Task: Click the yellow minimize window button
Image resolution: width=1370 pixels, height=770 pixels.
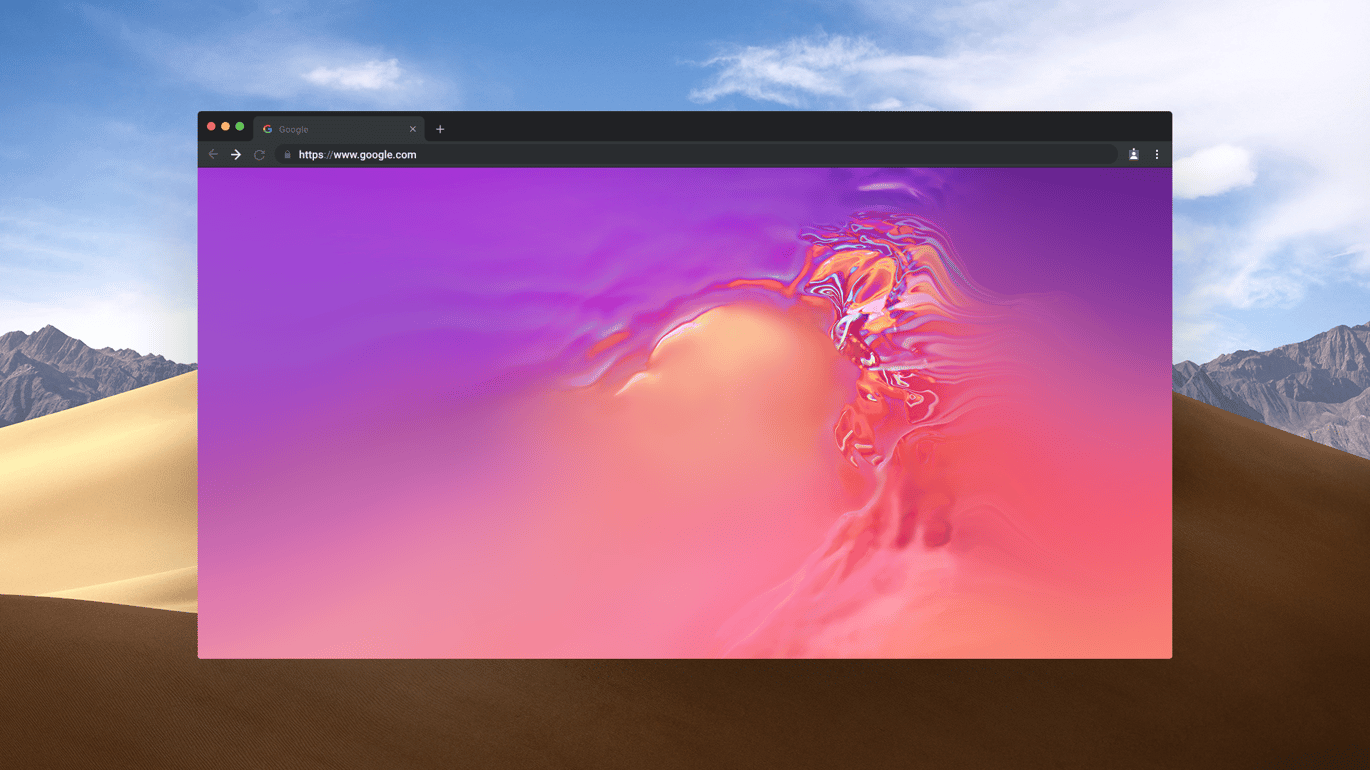Action: 225,127
